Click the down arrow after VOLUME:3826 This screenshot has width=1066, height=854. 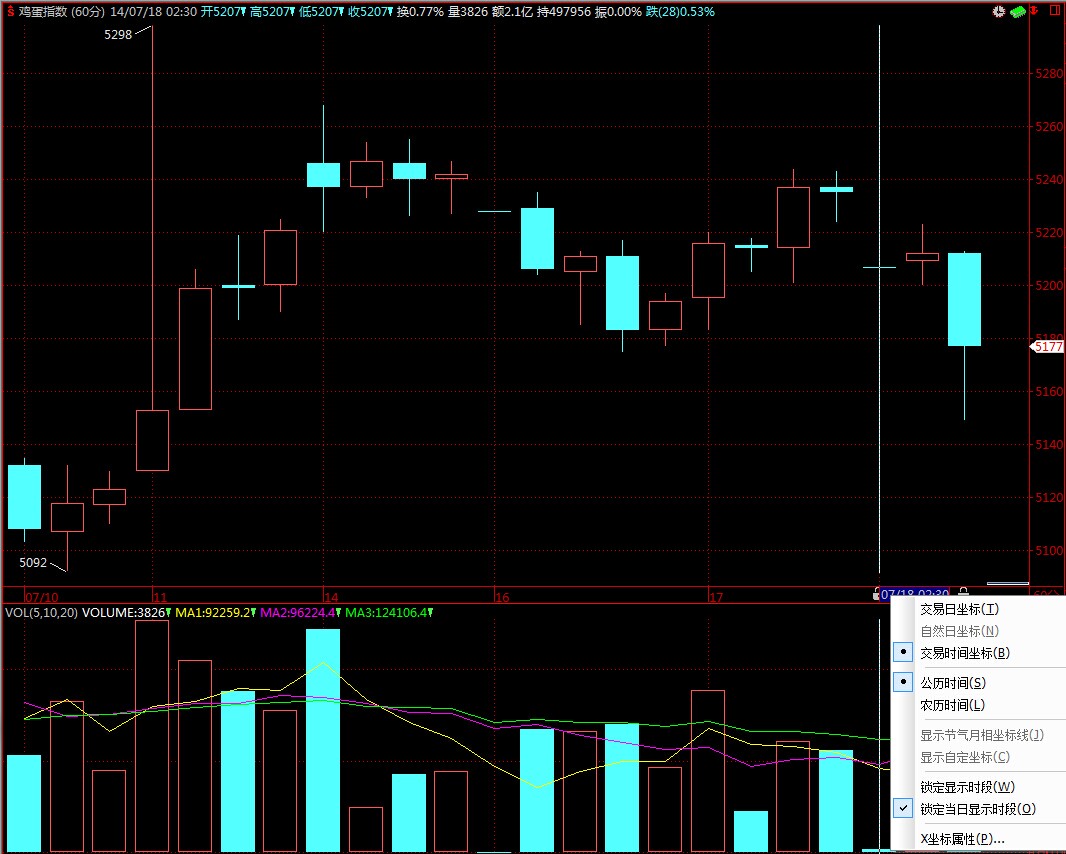pyautogui.click(x=169, y=612)
